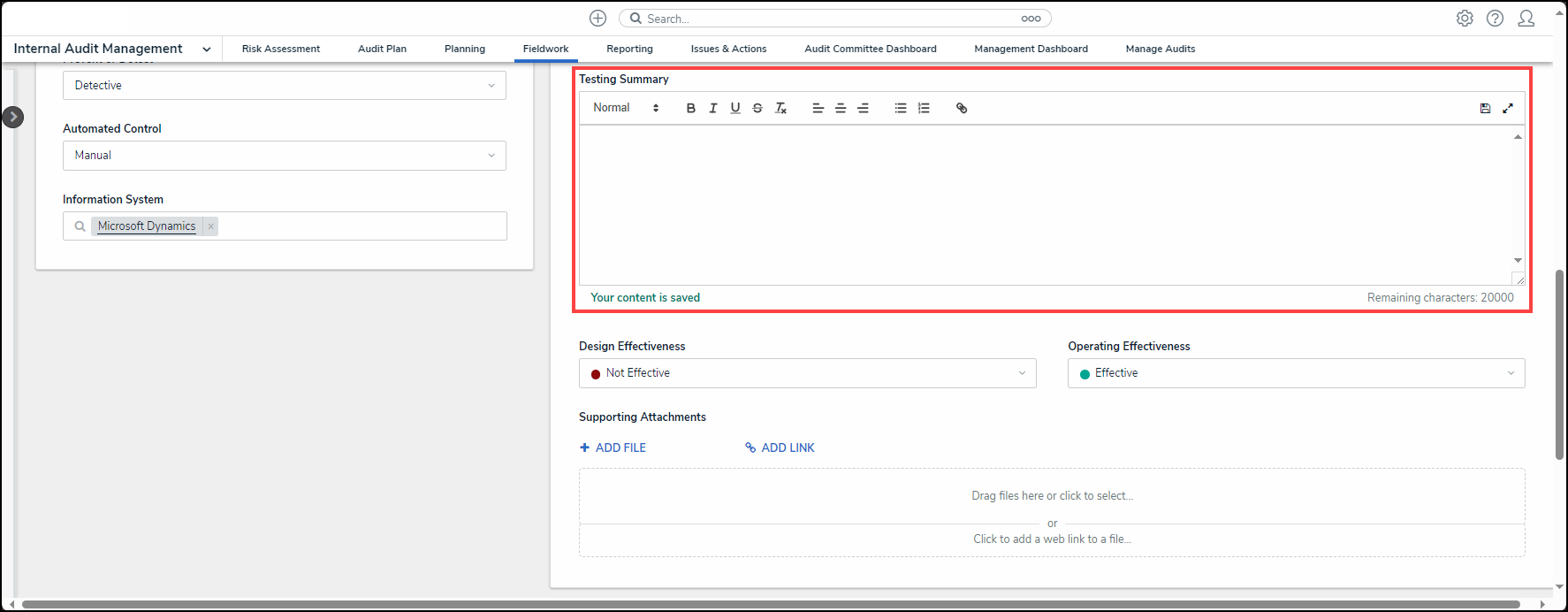This screenshot has height=612, width=1568.
Task: Insert hyperlink via link icon
Action: click(x=962, y=108)
